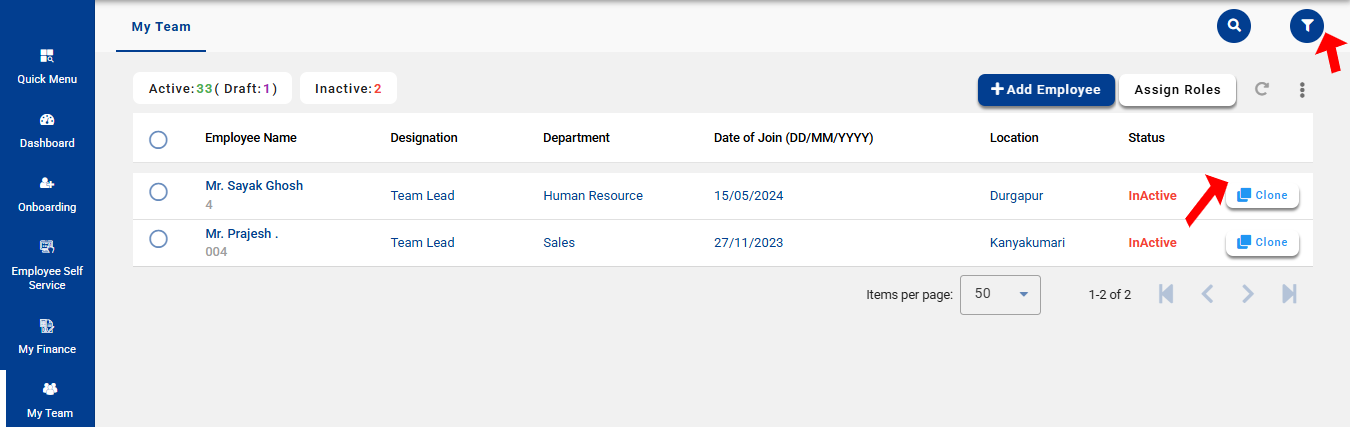The image size is (1350, 427).
Task: Open the three-dot more options menu
Action: tap(1302, 90)
